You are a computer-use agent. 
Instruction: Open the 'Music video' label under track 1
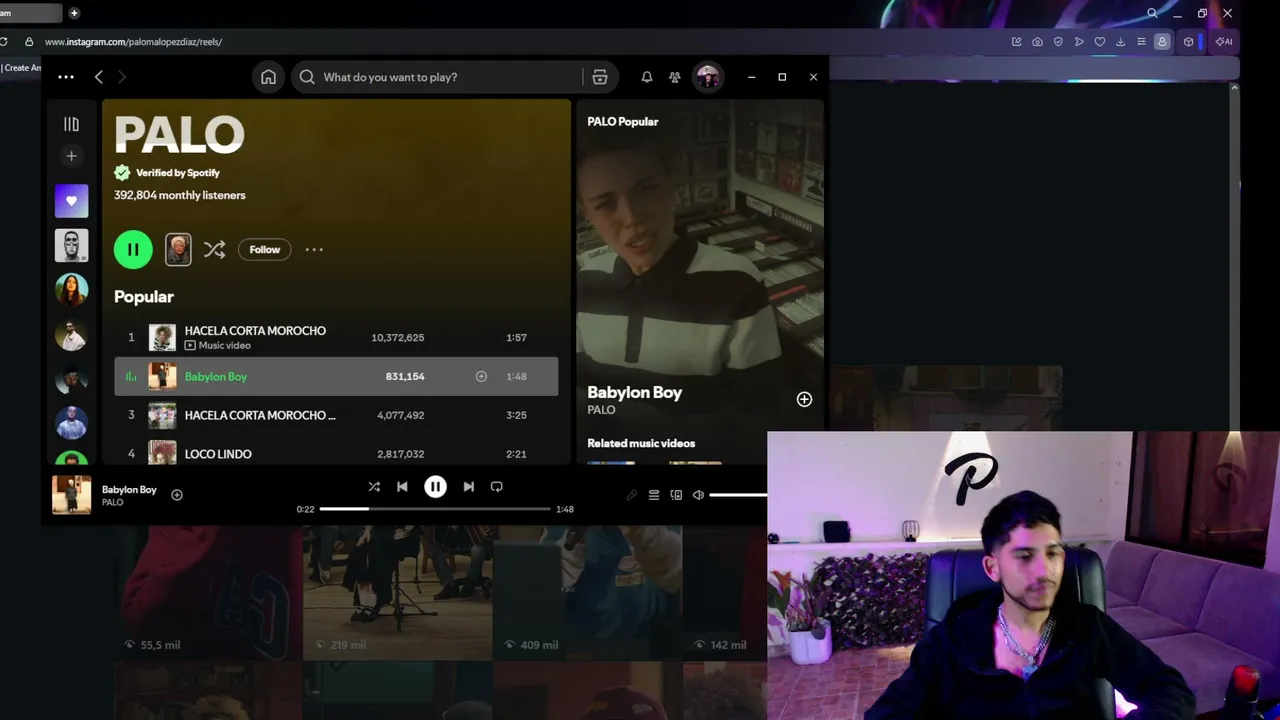coord(218,345)
